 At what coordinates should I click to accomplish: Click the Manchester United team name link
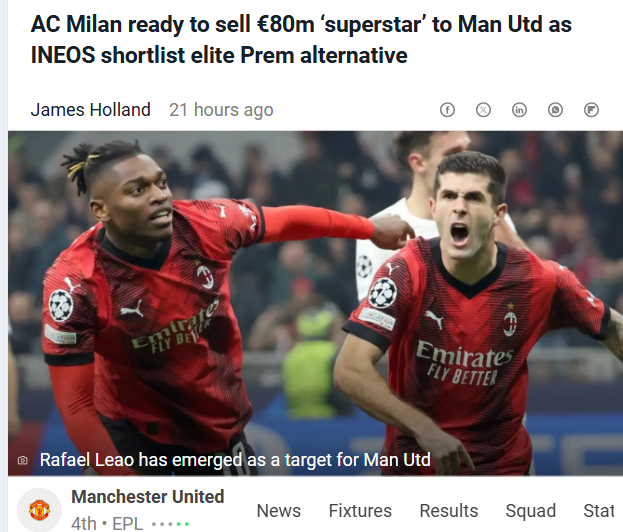[x=148, y=497]
